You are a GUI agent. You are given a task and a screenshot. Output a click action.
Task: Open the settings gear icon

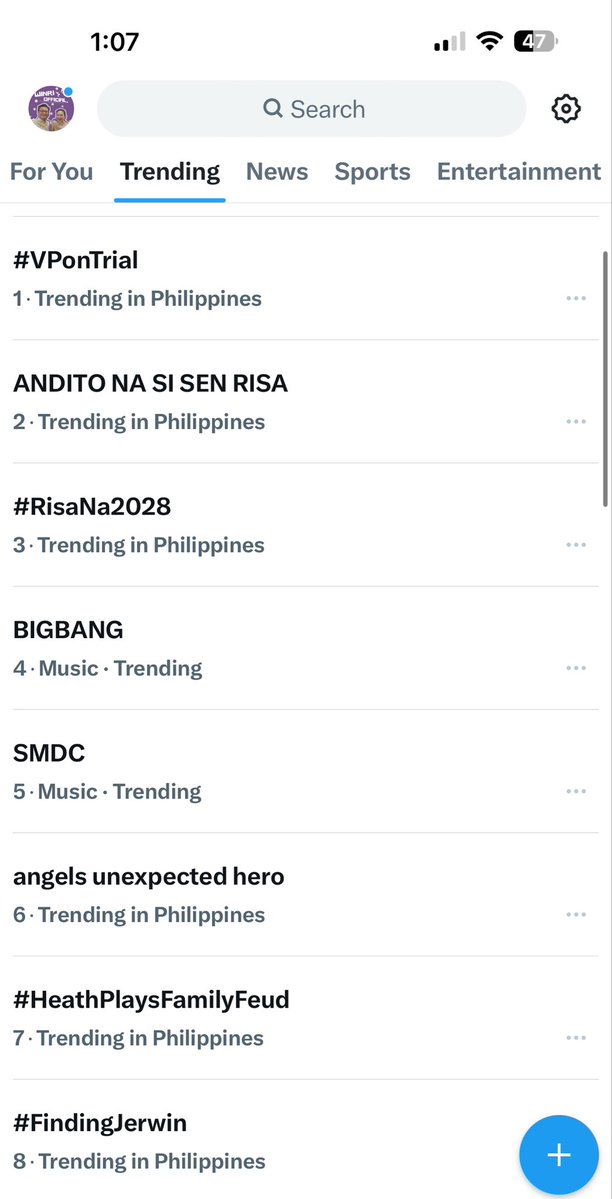pos(566,109)
